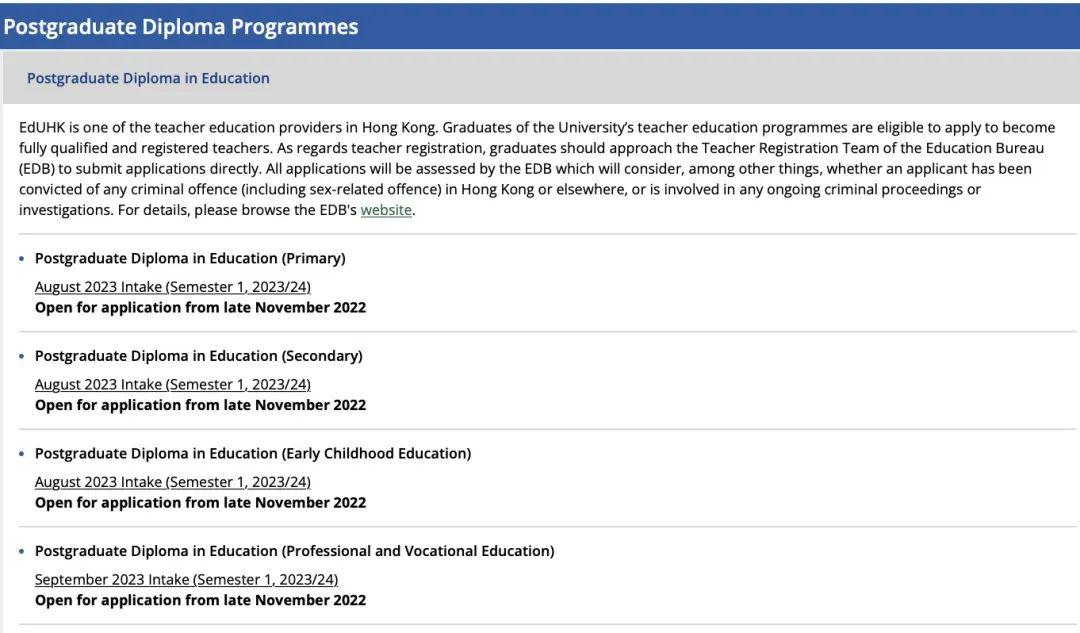Open August 2023 Intake link under Secondary

pos(173,384)
